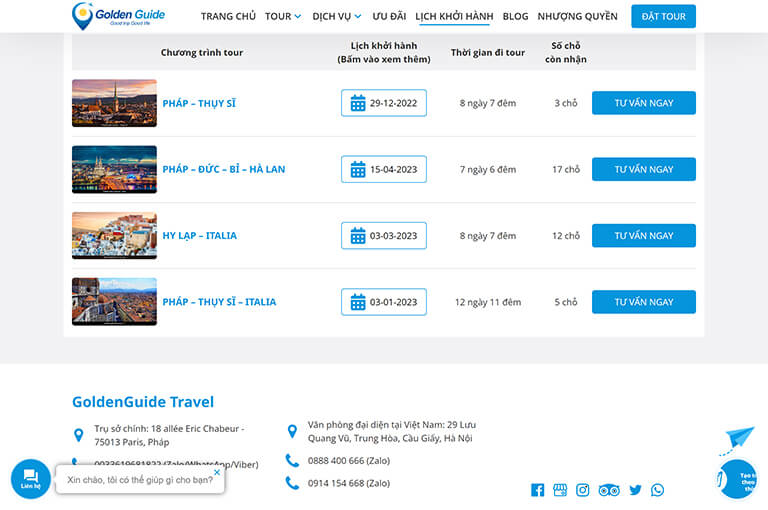The height and width of the screenshot is (510, 768).
Task: Click the GoldenGuide Travel footer heading
Action: 143,402
